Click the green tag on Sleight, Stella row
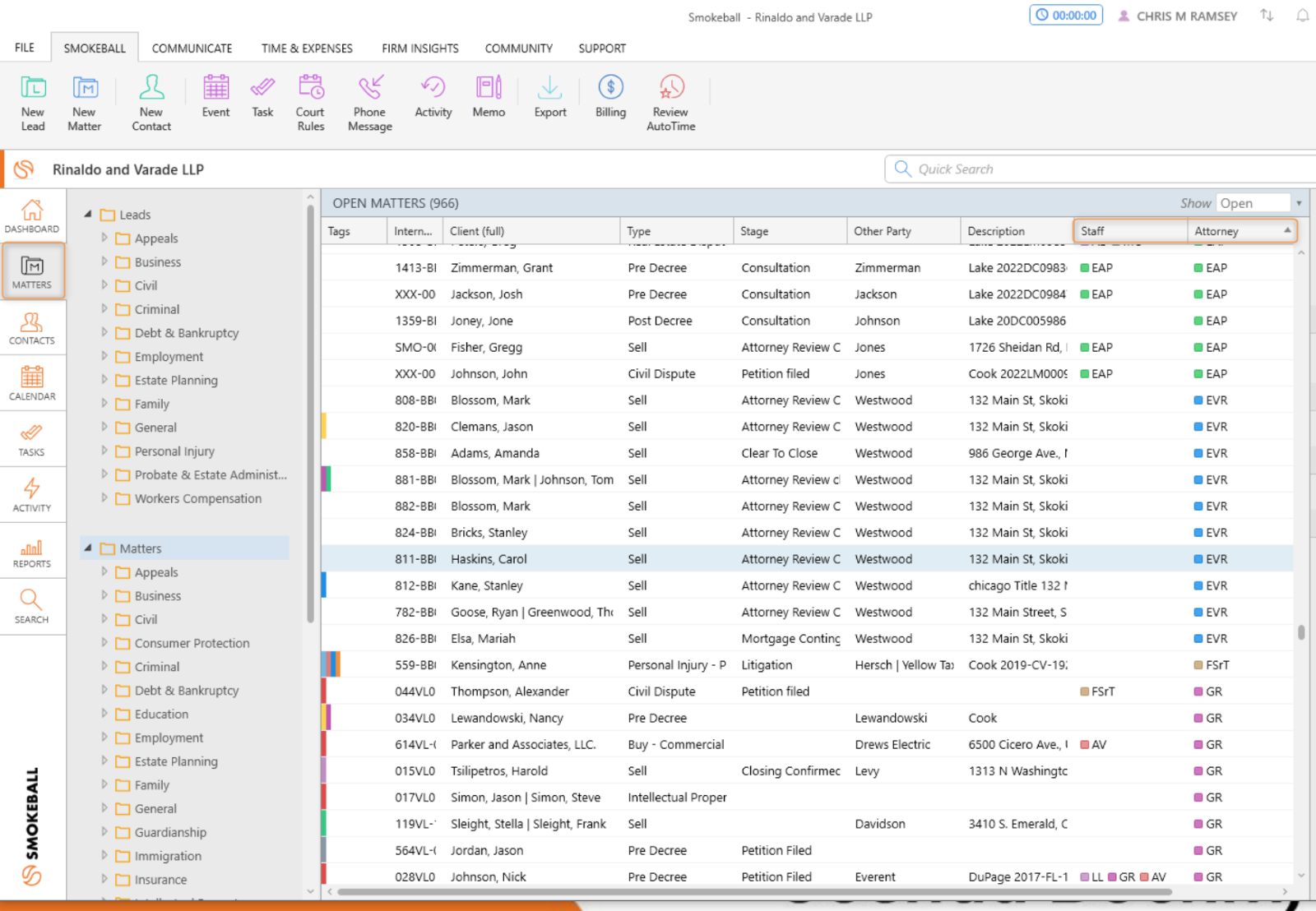This screenshot has height=911, width=1316. [324, 824]
